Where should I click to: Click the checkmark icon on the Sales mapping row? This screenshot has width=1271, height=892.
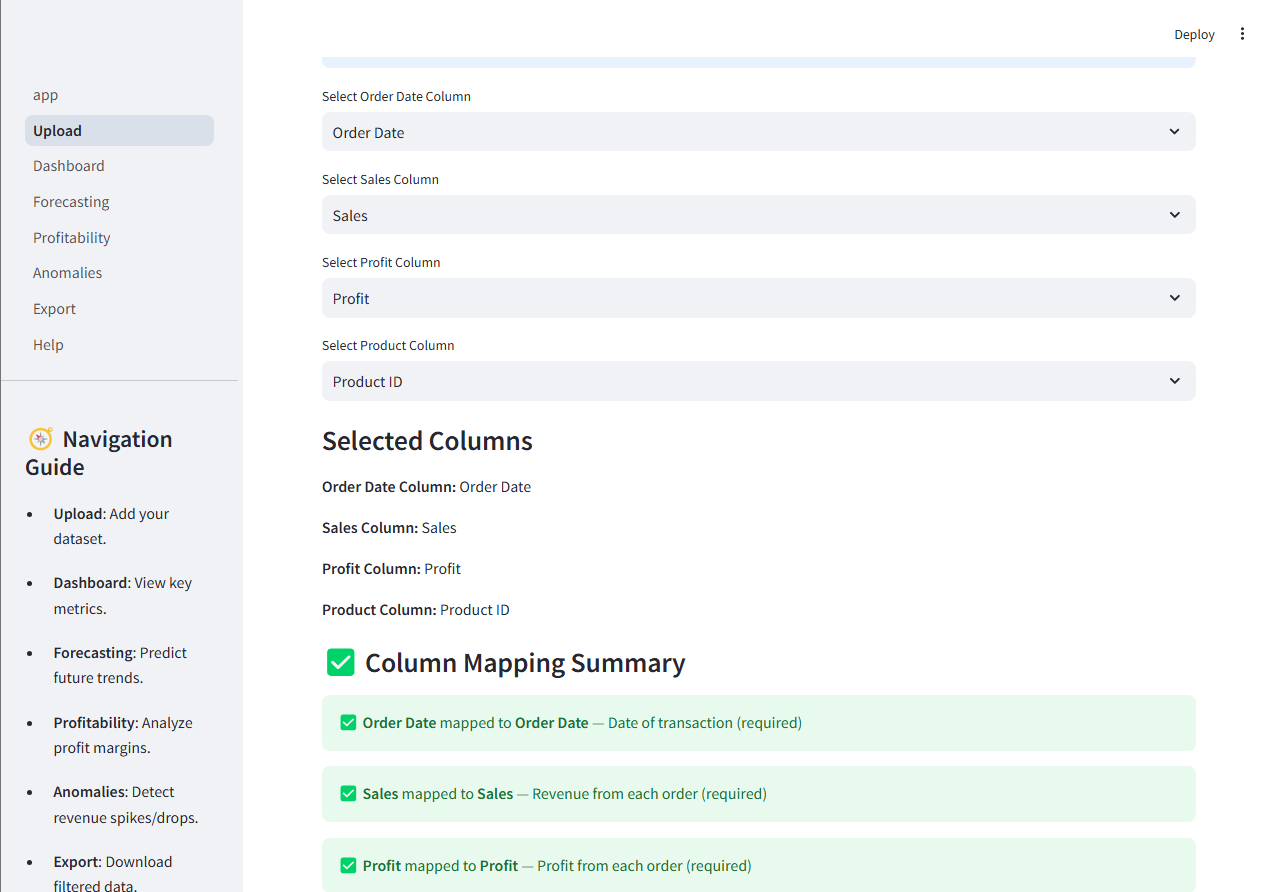(x=347, y=793)
